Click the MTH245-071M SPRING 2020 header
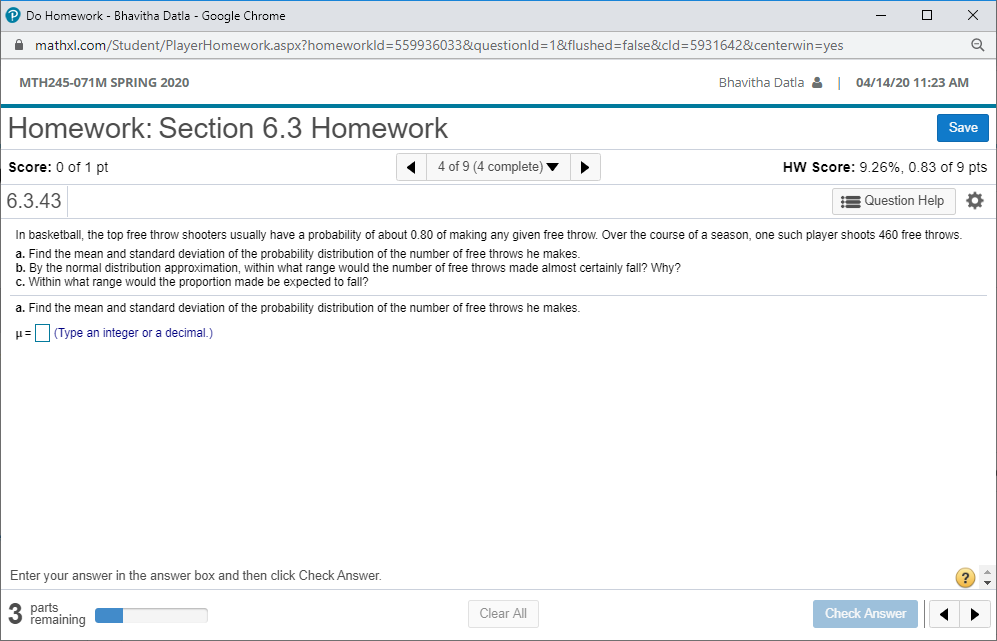 click(104, 83)
